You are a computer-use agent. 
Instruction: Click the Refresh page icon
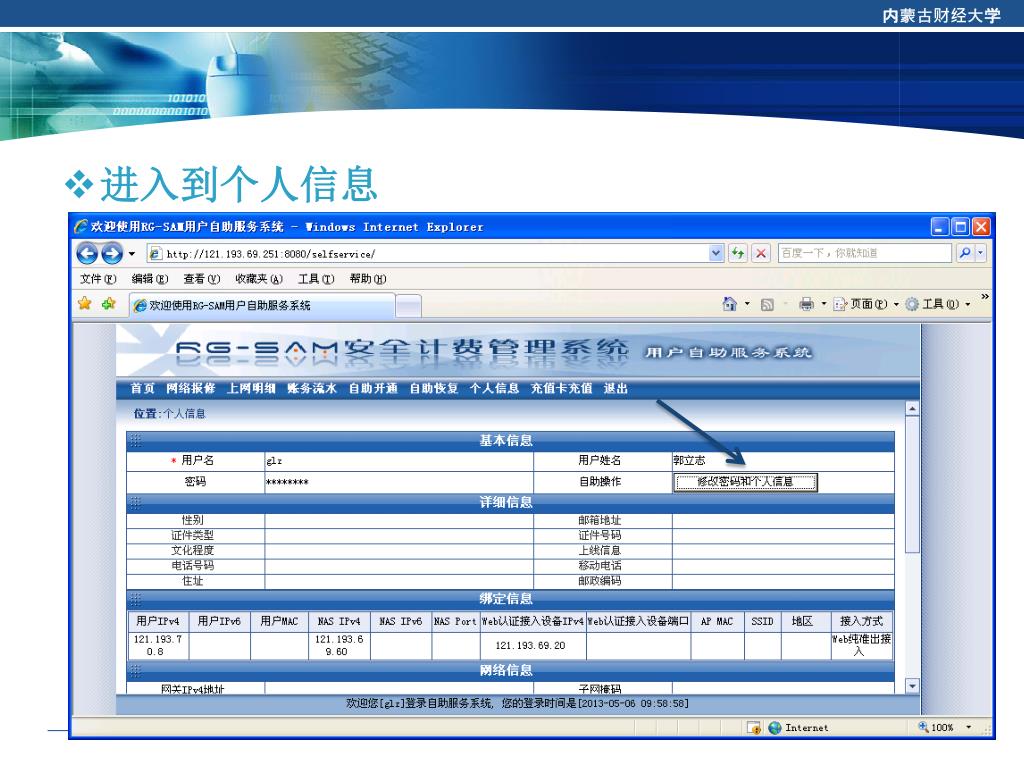[x=738, y=253]
